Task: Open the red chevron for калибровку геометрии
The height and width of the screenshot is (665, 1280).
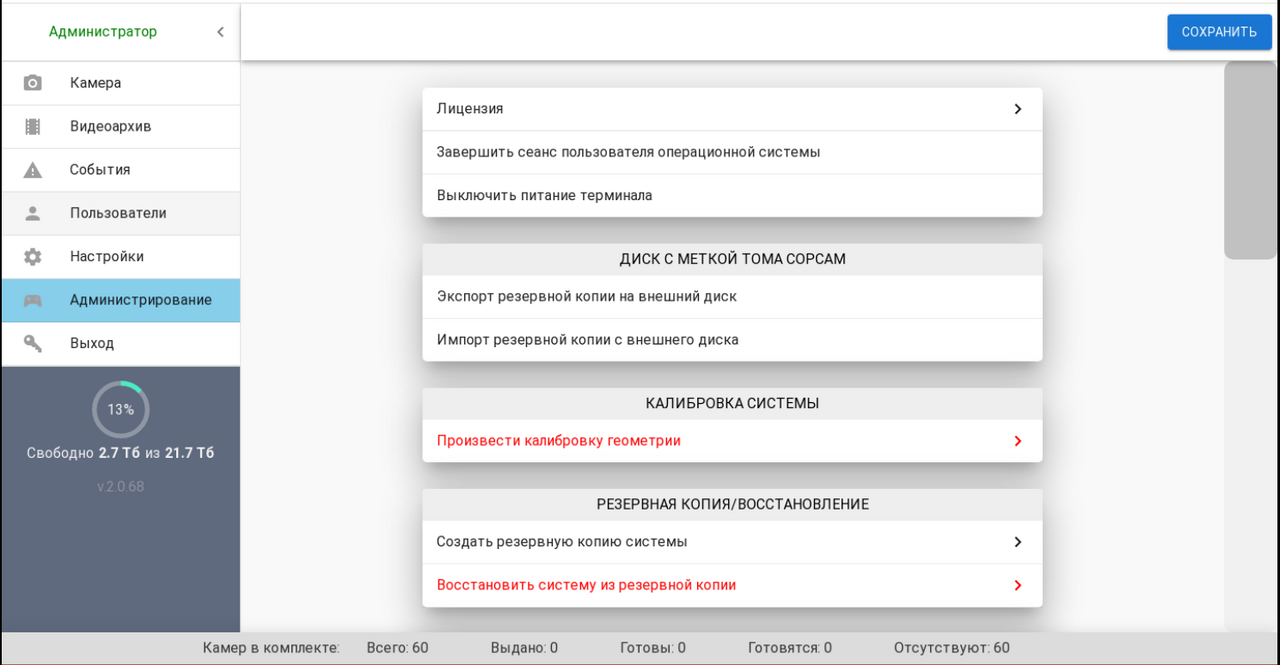Action: click(x=1017, y=441)
